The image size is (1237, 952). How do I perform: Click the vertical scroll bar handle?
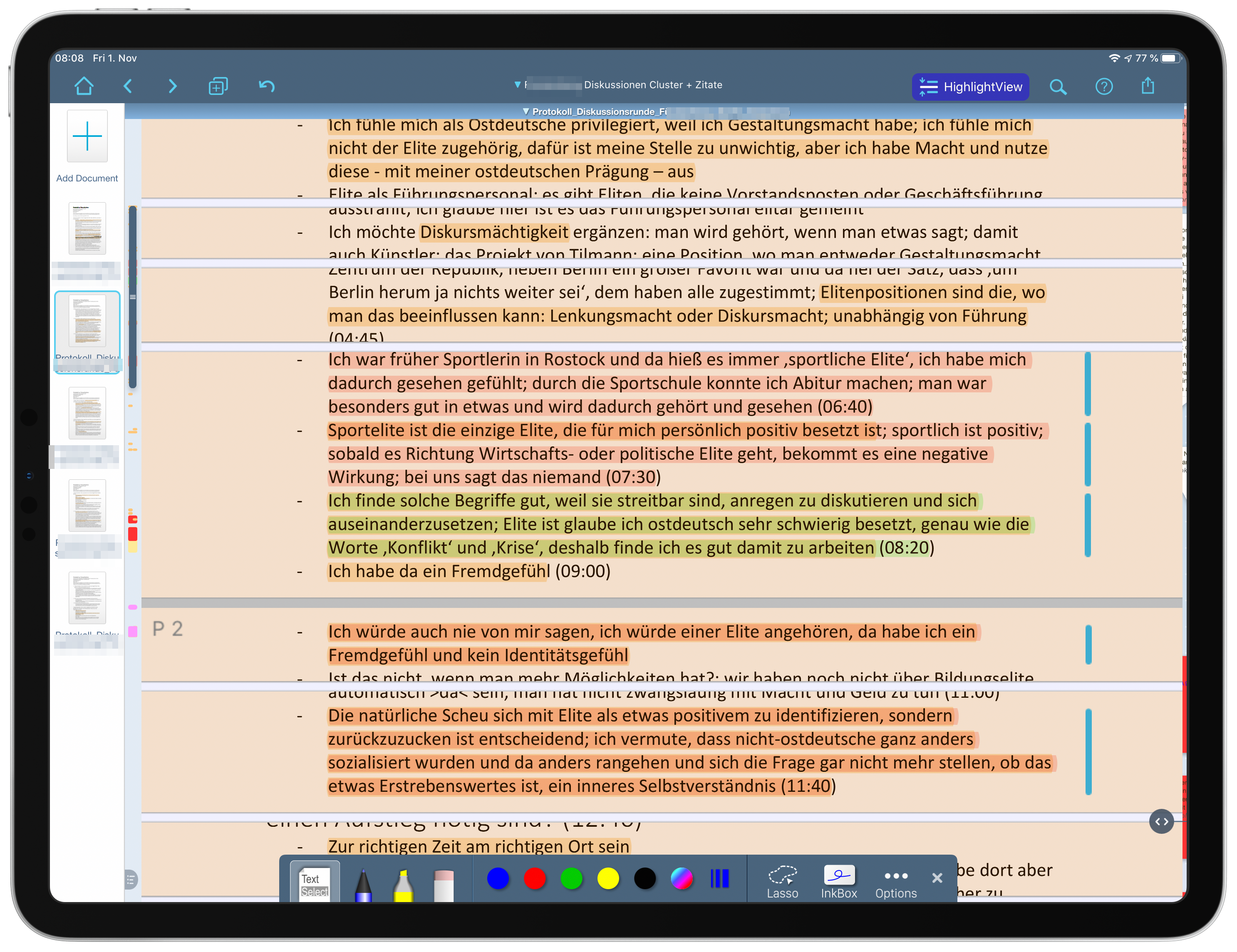pos(133,297)
